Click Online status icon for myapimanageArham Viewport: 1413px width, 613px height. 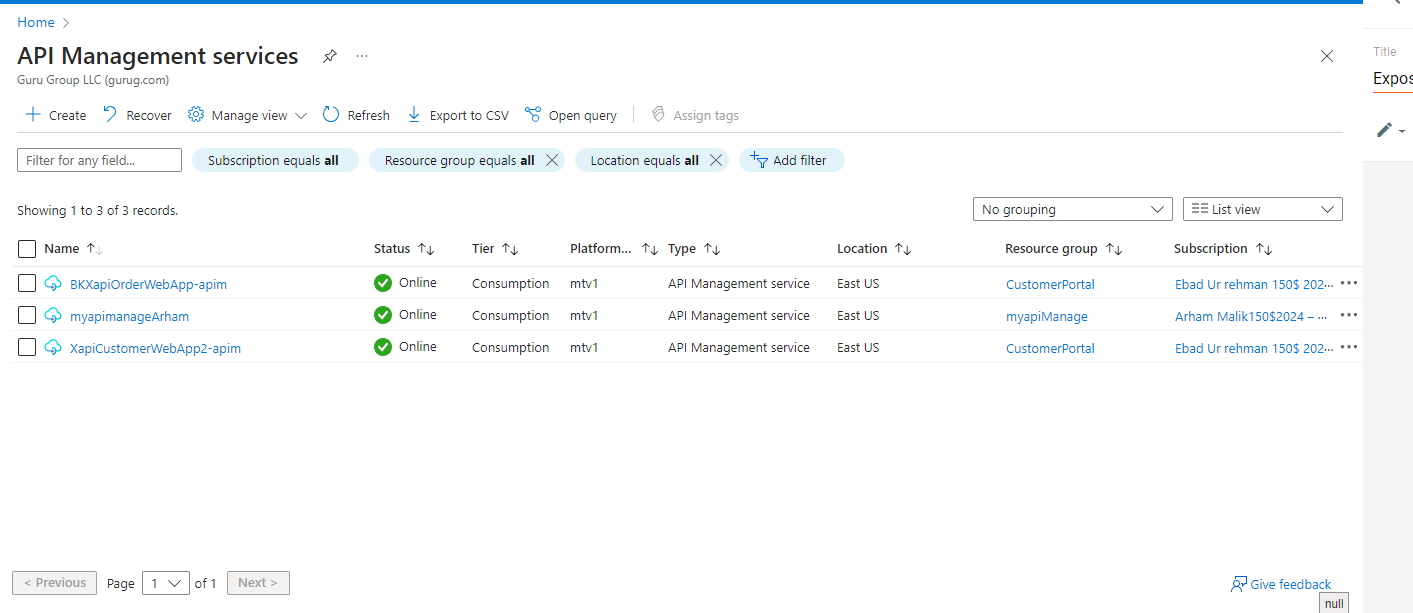383,315
